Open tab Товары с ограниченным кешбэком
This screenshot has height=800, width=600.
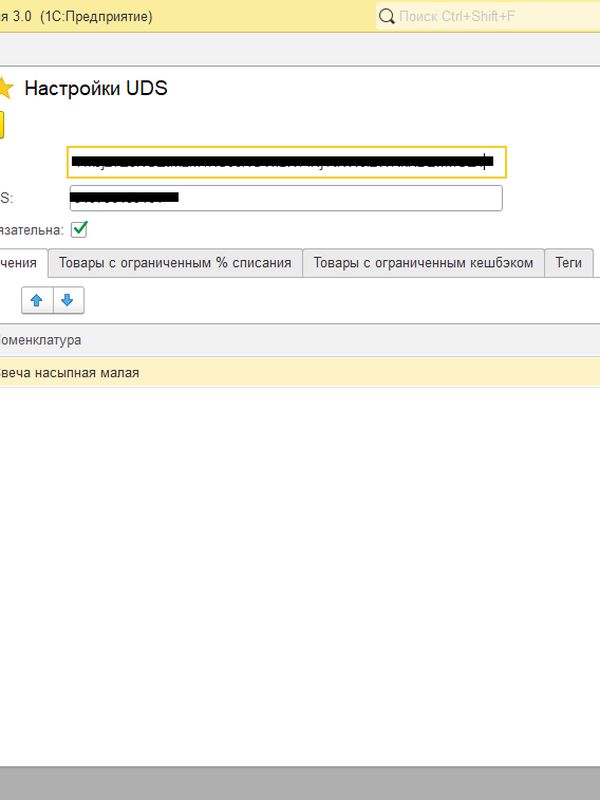click(423, 263)
